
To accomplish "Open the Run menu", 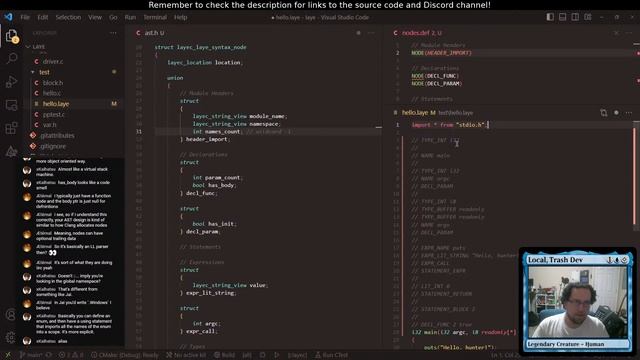I will [130, 17].
